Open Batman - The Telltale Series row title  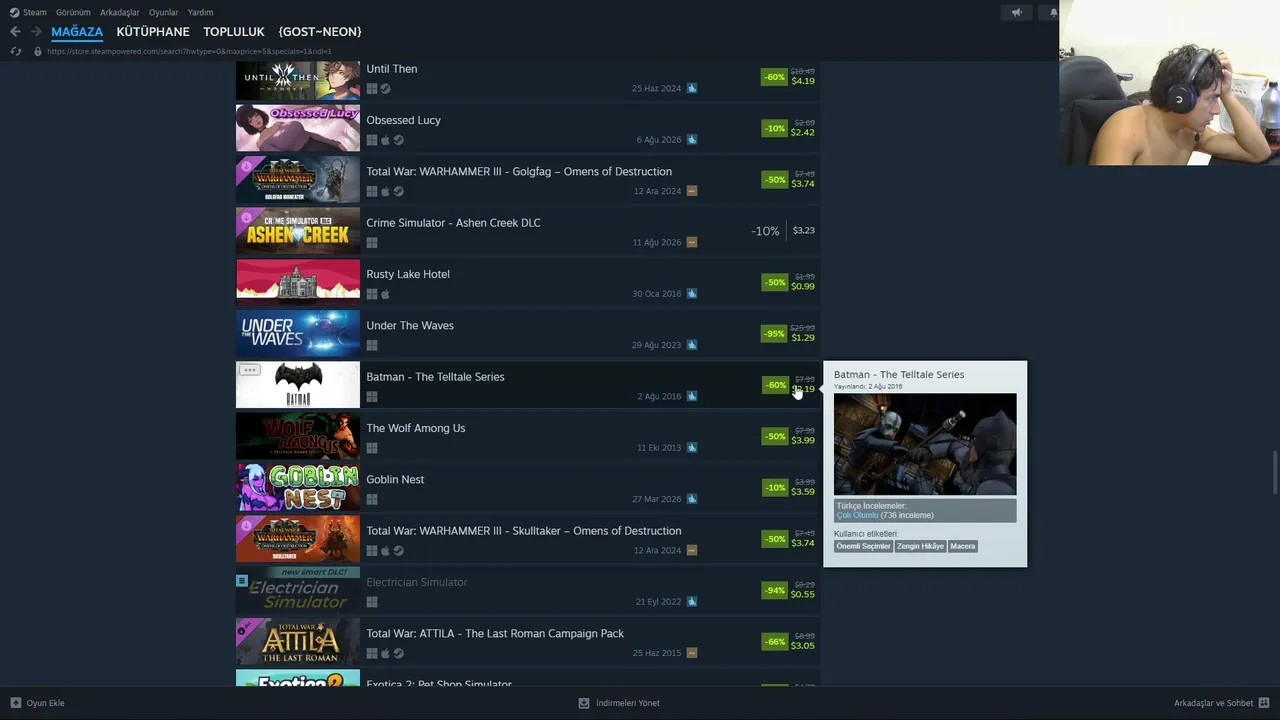[435, 377]
